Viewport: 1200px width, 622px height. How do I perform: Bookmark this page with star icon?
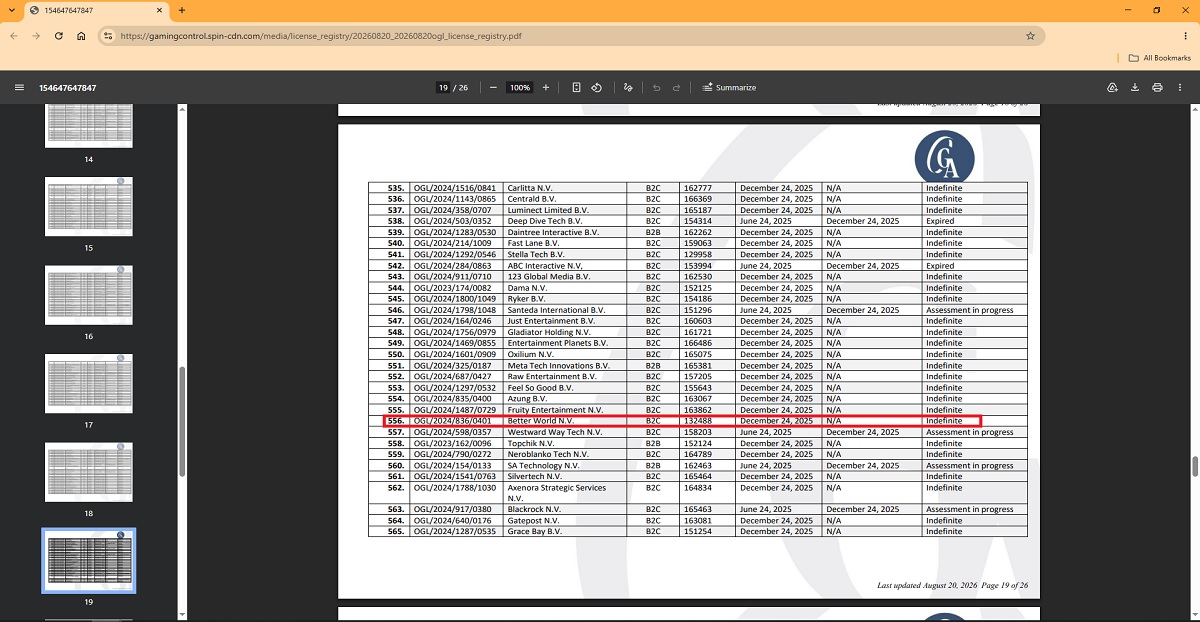coord(1030,35)
